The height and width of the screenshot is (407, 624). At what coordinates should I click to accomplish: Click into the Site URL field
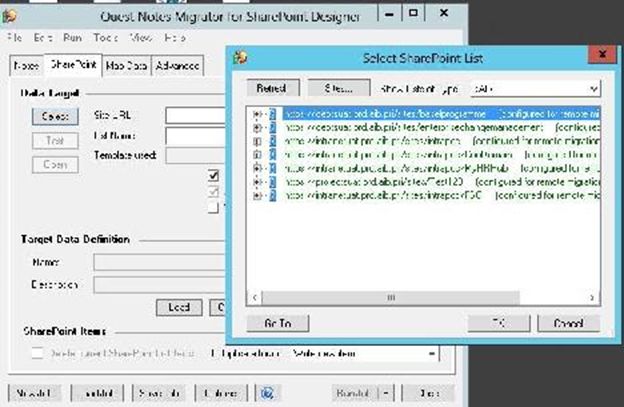tap(196, 115)
